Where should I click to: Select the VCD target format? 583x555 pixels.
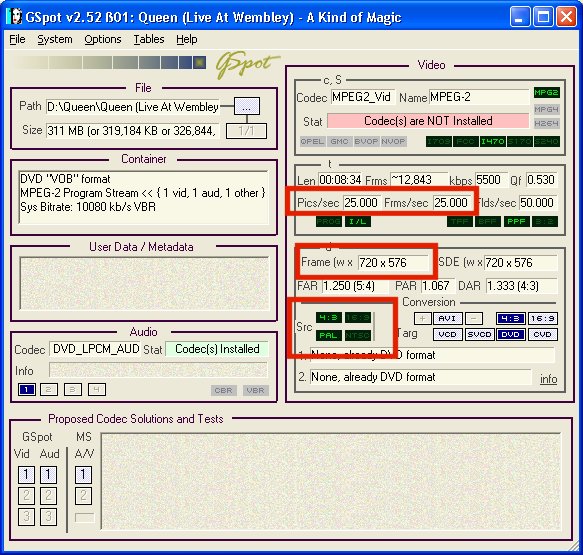(447, 334)
